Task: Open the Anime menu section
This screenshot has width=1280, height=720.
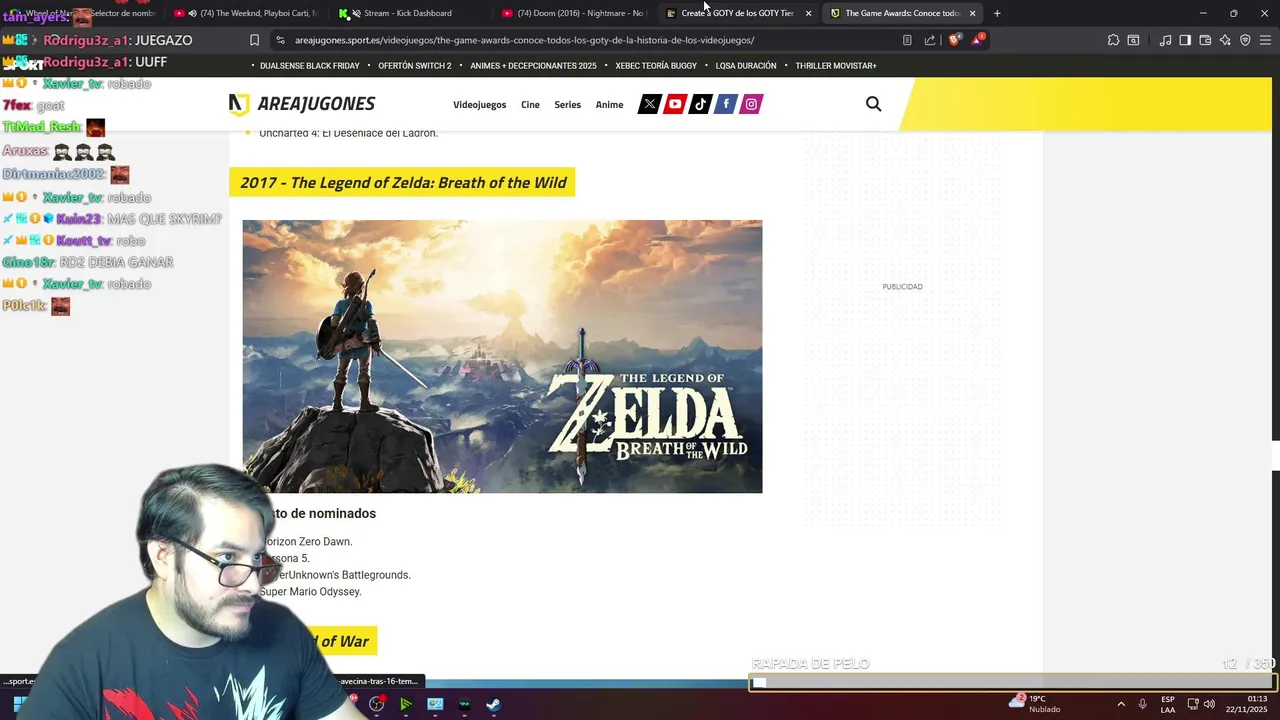Action: [x=609, y=105]
